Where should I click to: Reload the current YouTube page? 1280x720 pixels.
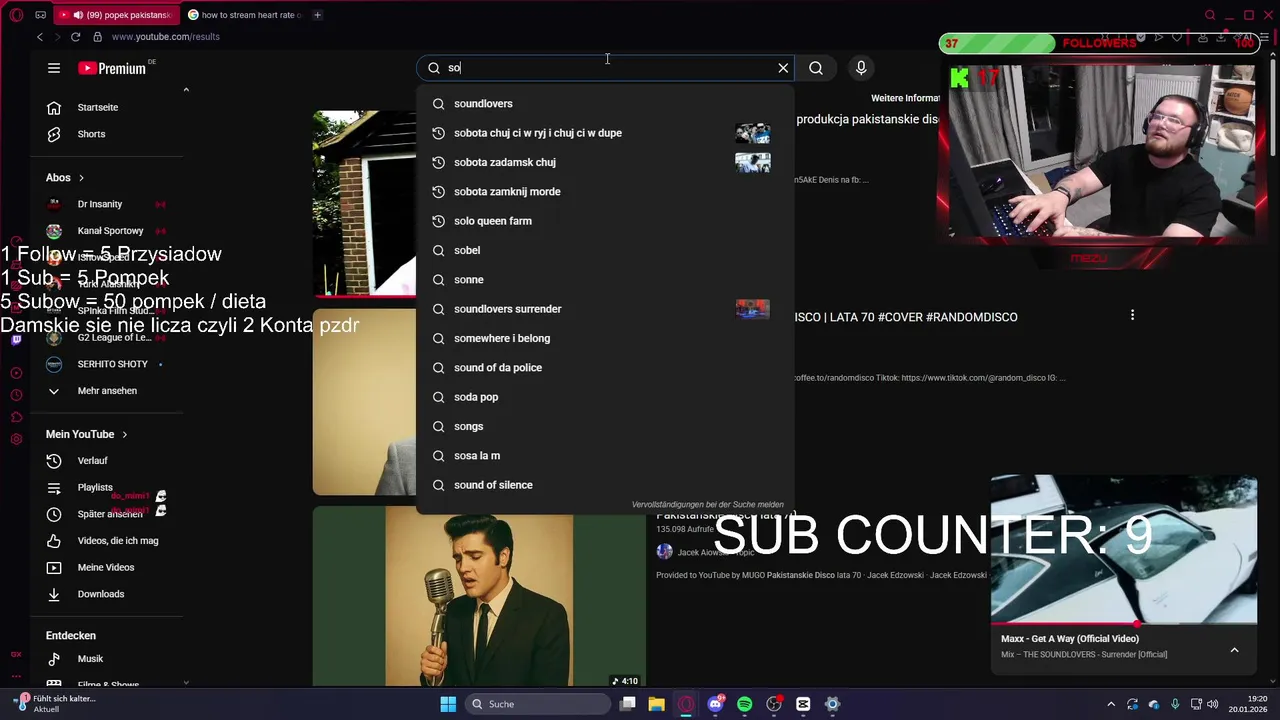[75, 37]
